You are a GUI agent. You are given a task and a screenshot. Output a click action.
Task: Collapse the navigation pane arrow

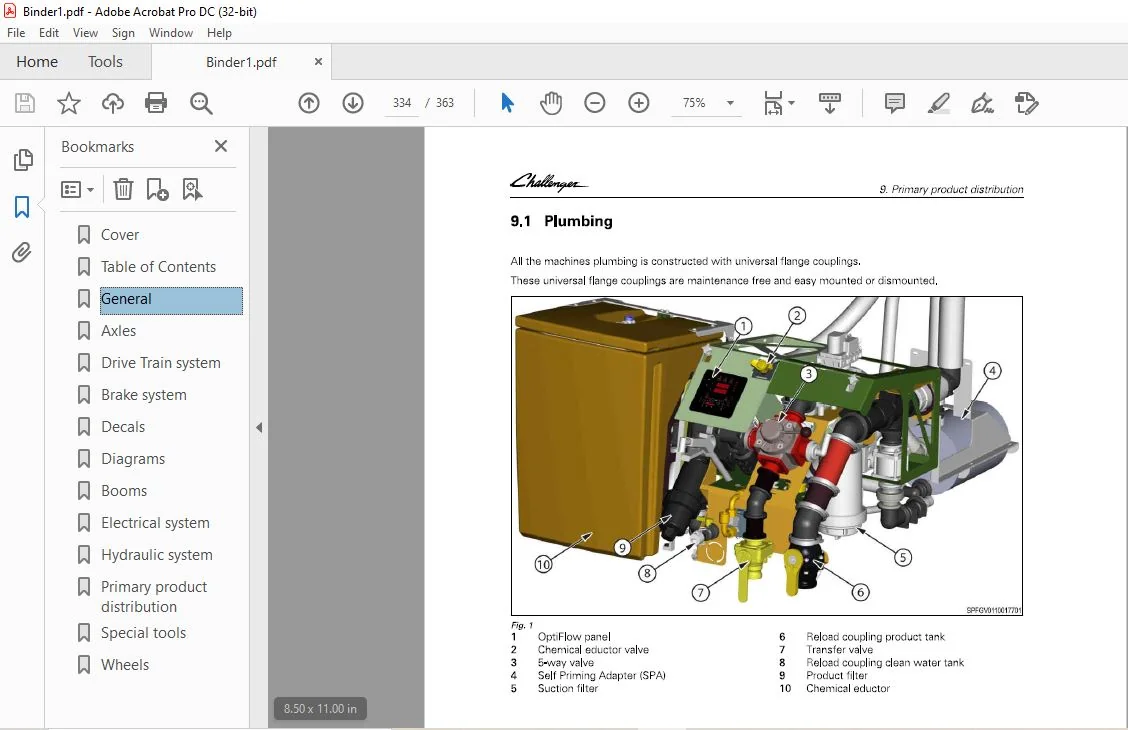point(259,427)
